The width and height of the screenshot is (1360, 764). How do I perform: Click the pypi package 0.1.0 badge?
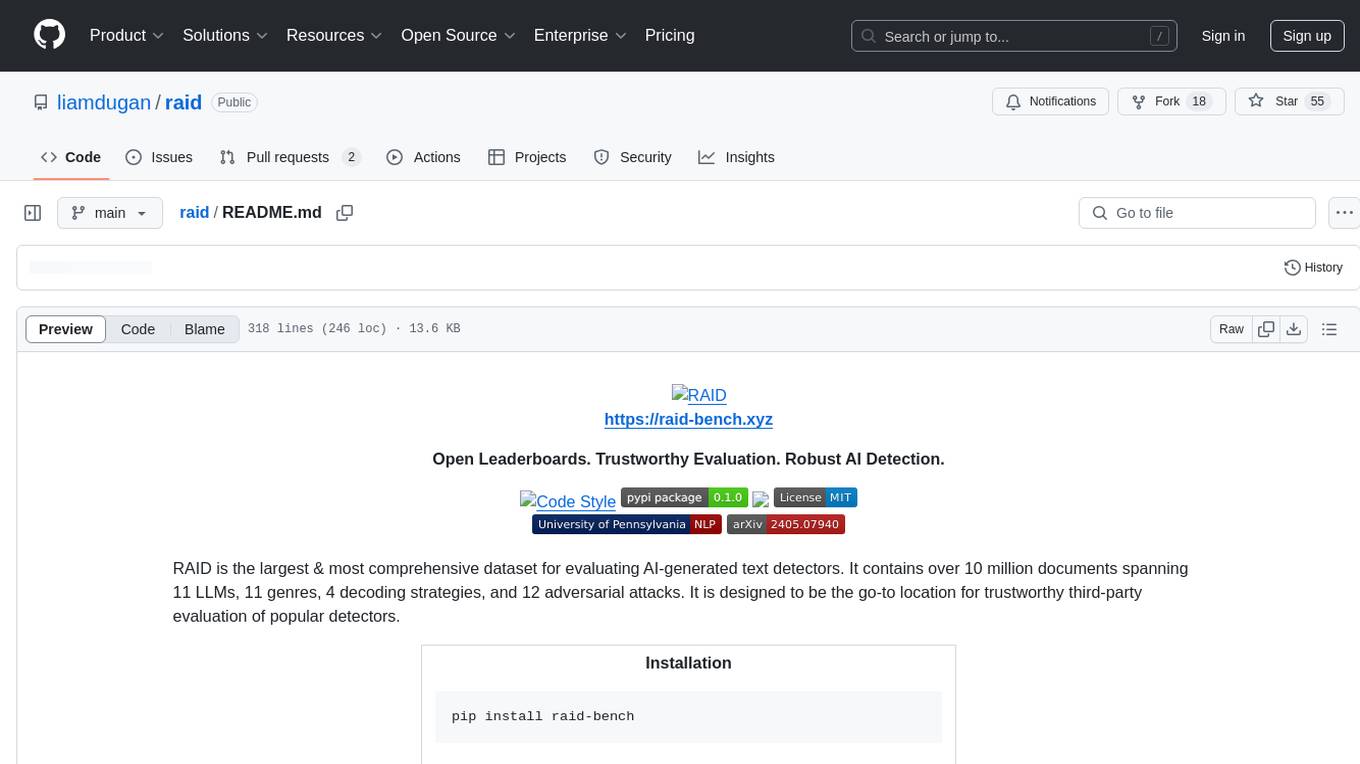[684, 497]
